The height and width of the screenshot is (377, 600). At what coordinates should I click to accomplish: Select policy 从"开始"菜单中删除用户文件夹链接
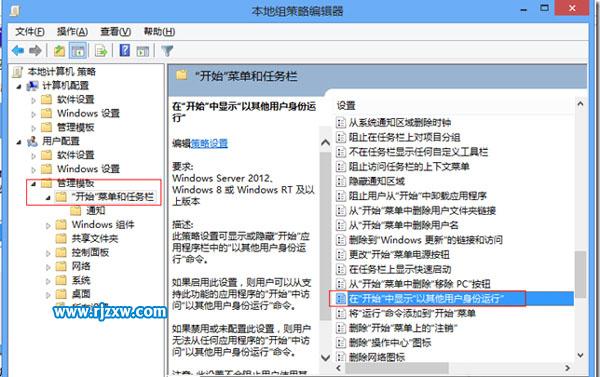point(422,211)
